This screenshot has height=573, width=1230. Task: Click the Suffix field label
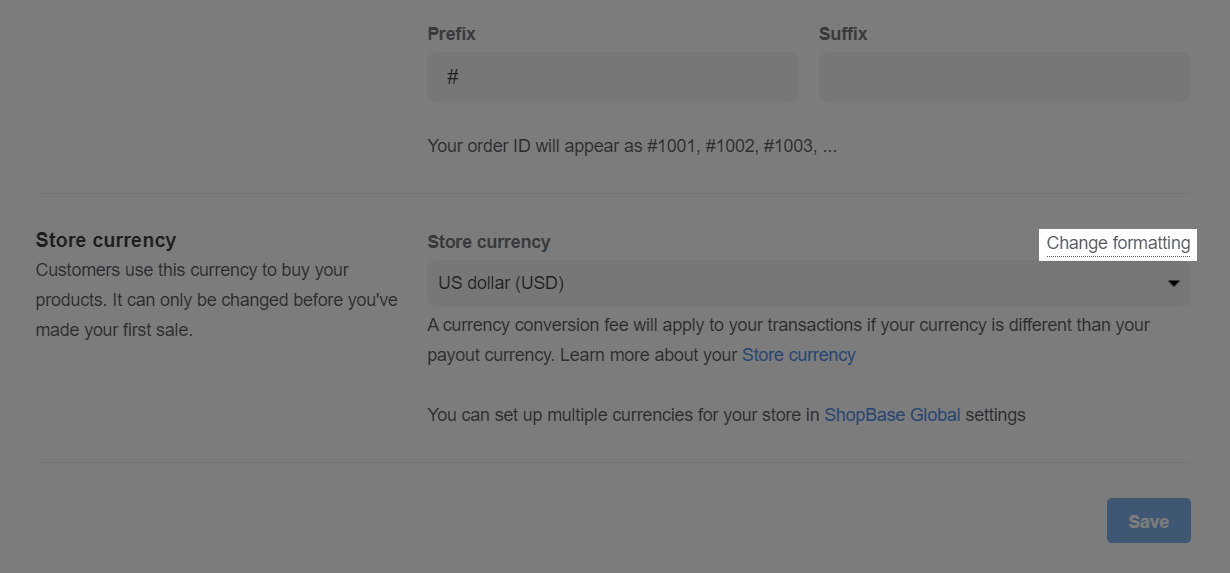click(x=843, y=34)
